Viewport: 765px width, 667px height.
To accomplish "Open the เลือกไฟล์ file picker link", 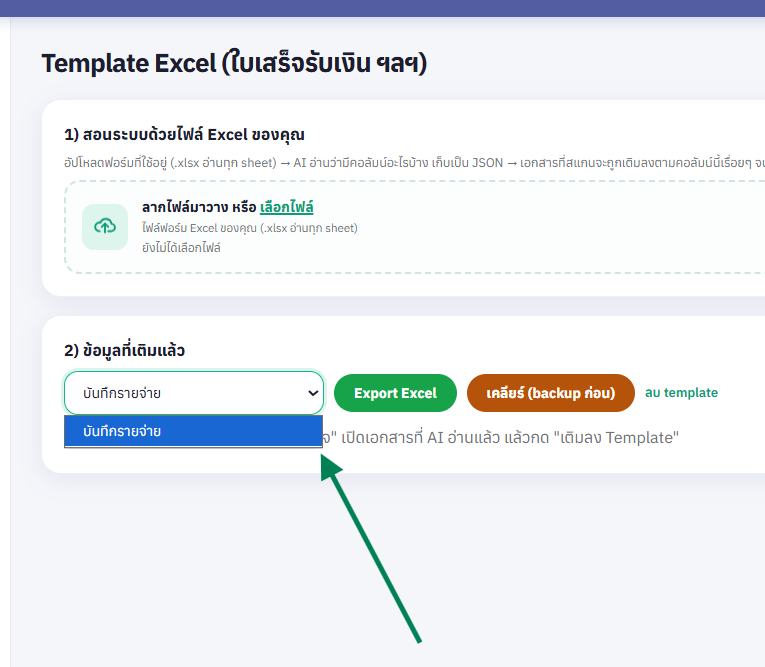I will tap(286, 207).
